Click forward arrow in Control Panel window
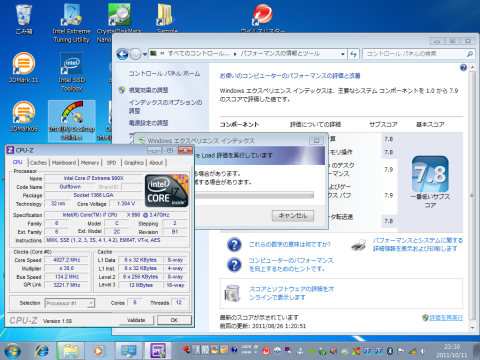 (136, 54)
